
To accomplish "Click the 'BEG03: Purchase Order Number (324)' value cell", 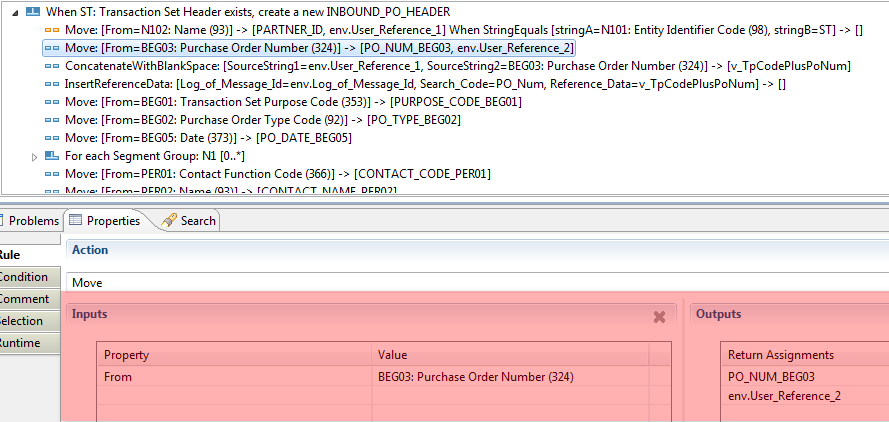I will tap(475, 376).
